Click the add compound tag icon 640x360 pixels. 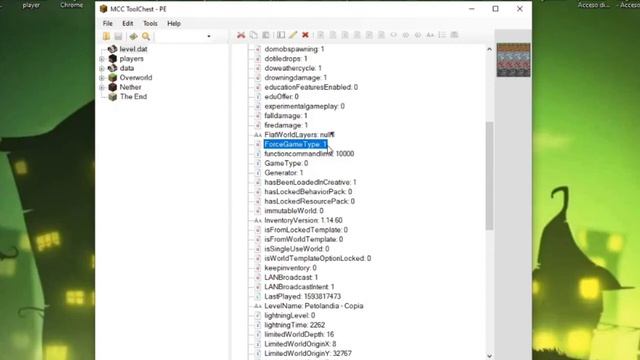(x=454, y=35)
